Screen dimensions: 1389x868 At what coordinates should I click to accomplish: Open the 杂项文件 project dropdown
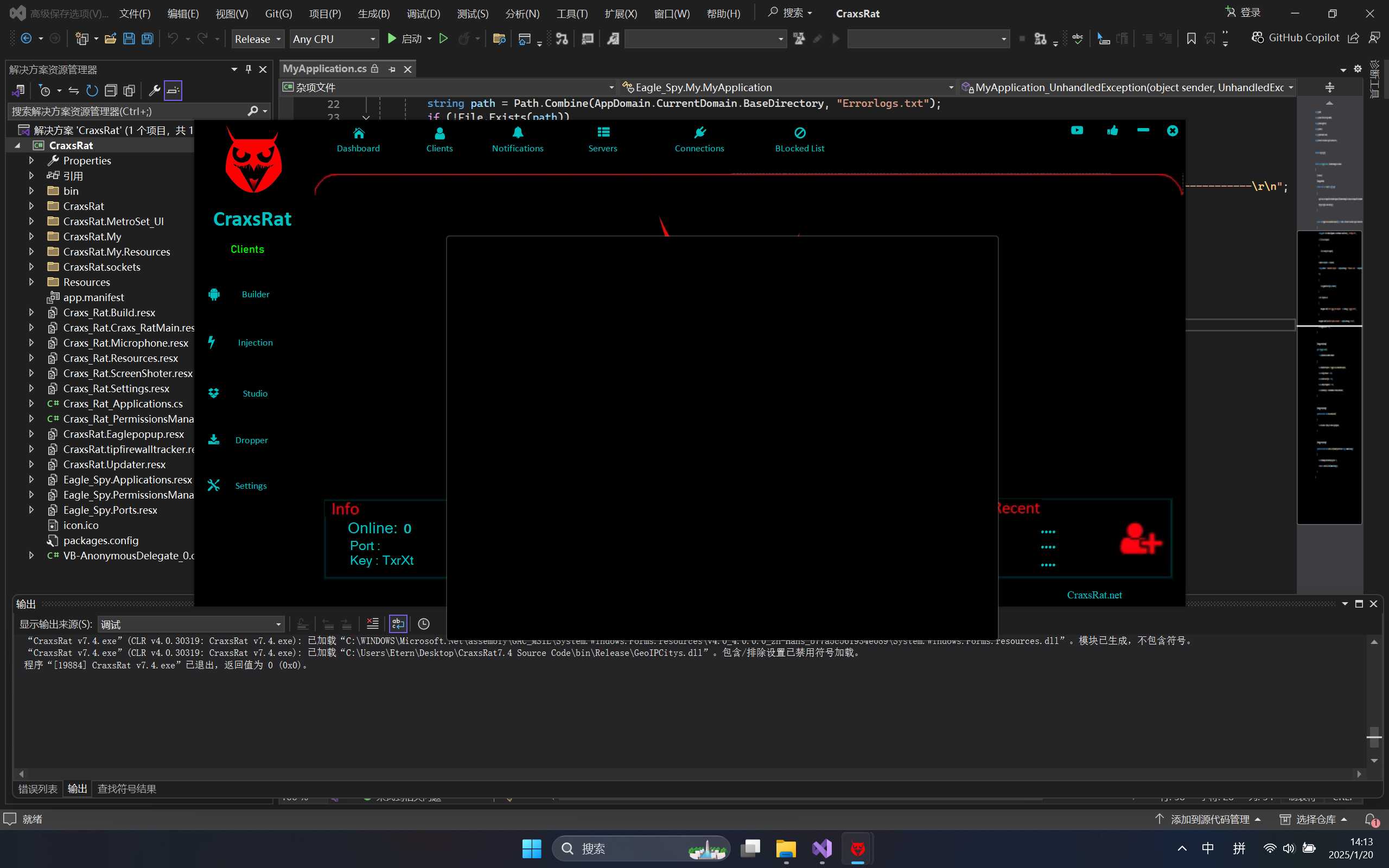coord(449,87)
